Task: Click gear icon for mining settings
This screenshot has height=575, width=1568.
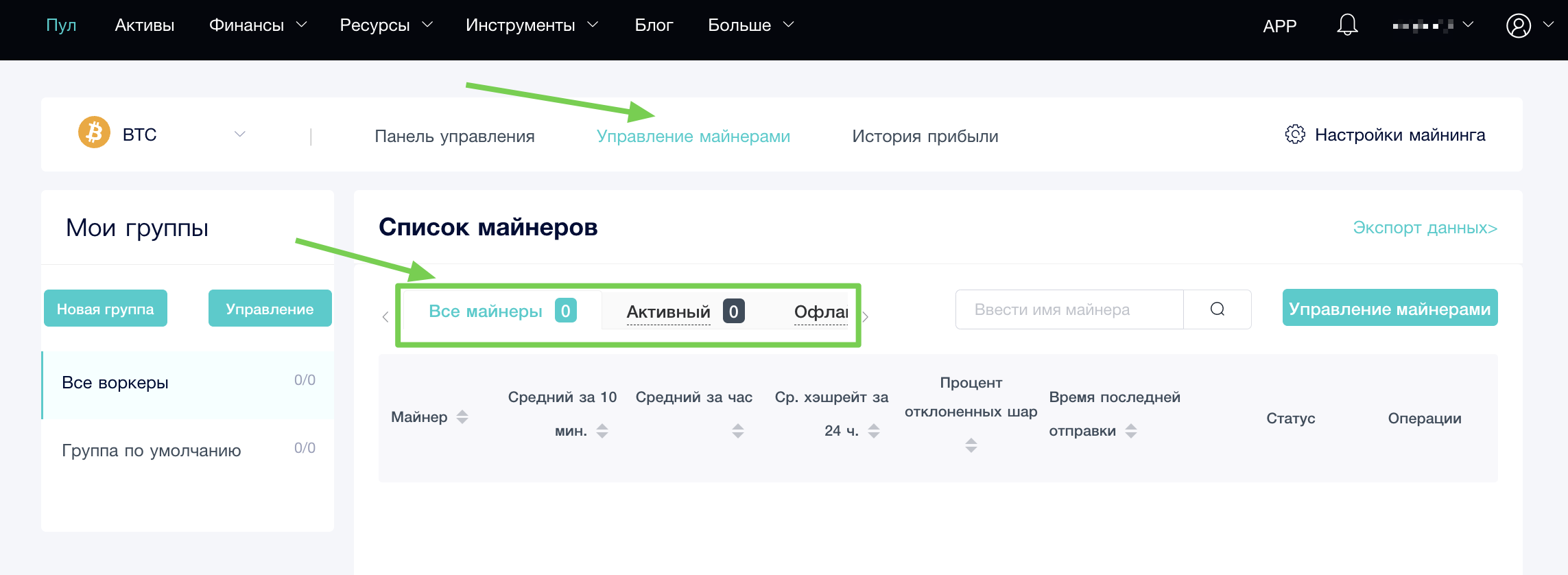Action: (x=1295, y=134)
